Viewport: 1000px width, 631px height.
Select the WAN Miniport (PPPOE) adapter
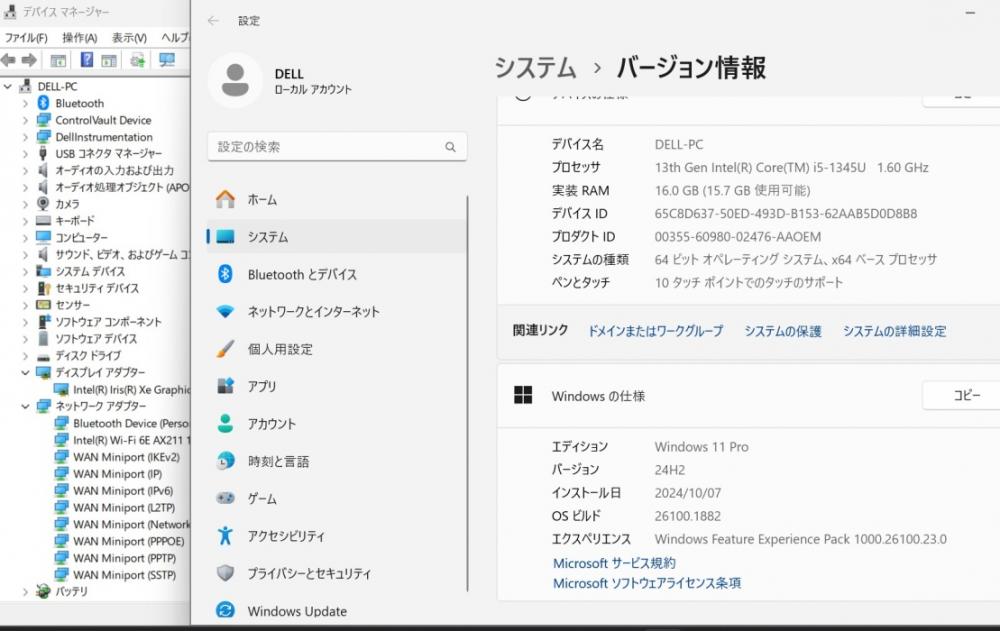129,541
